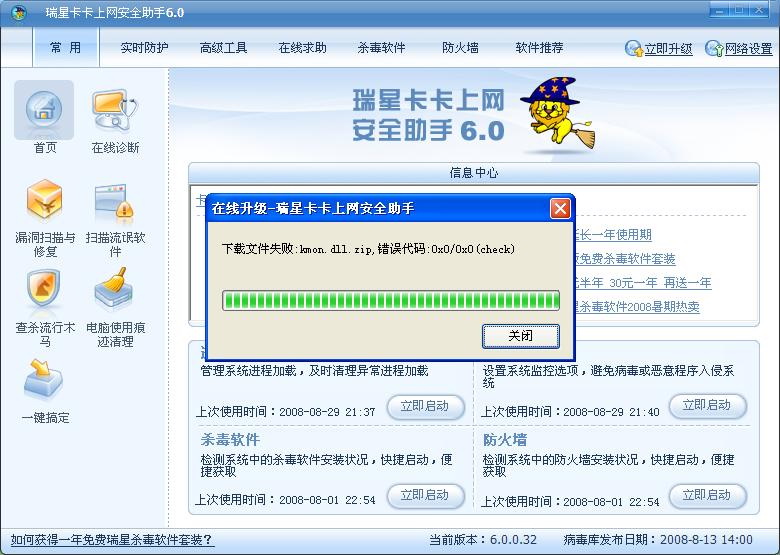The height and width of the screenshot is (555, 780).
Task: Click the 网络设置 link text
Action: [748, 49]
